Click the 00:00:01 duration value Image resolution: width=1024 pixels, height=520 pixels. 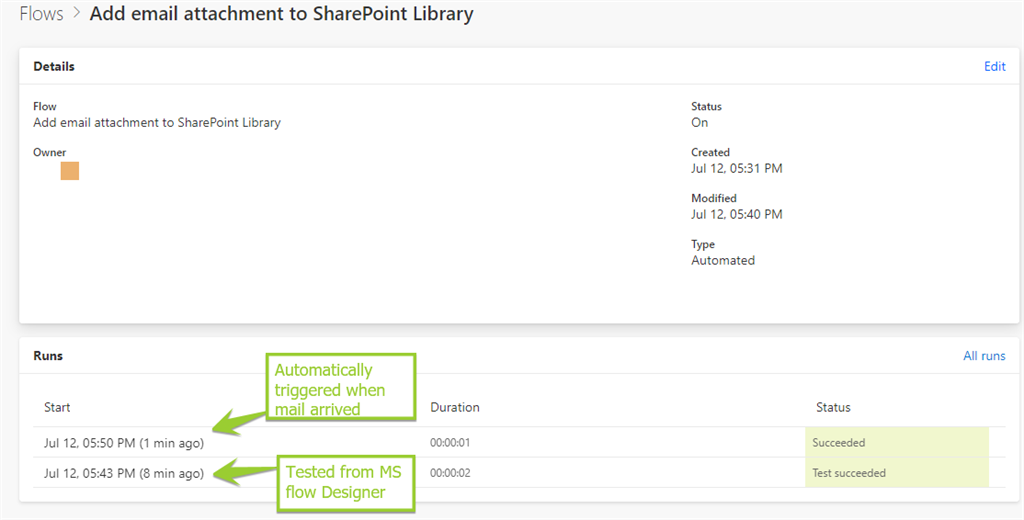pyautogui.click(x=450, y=443)
